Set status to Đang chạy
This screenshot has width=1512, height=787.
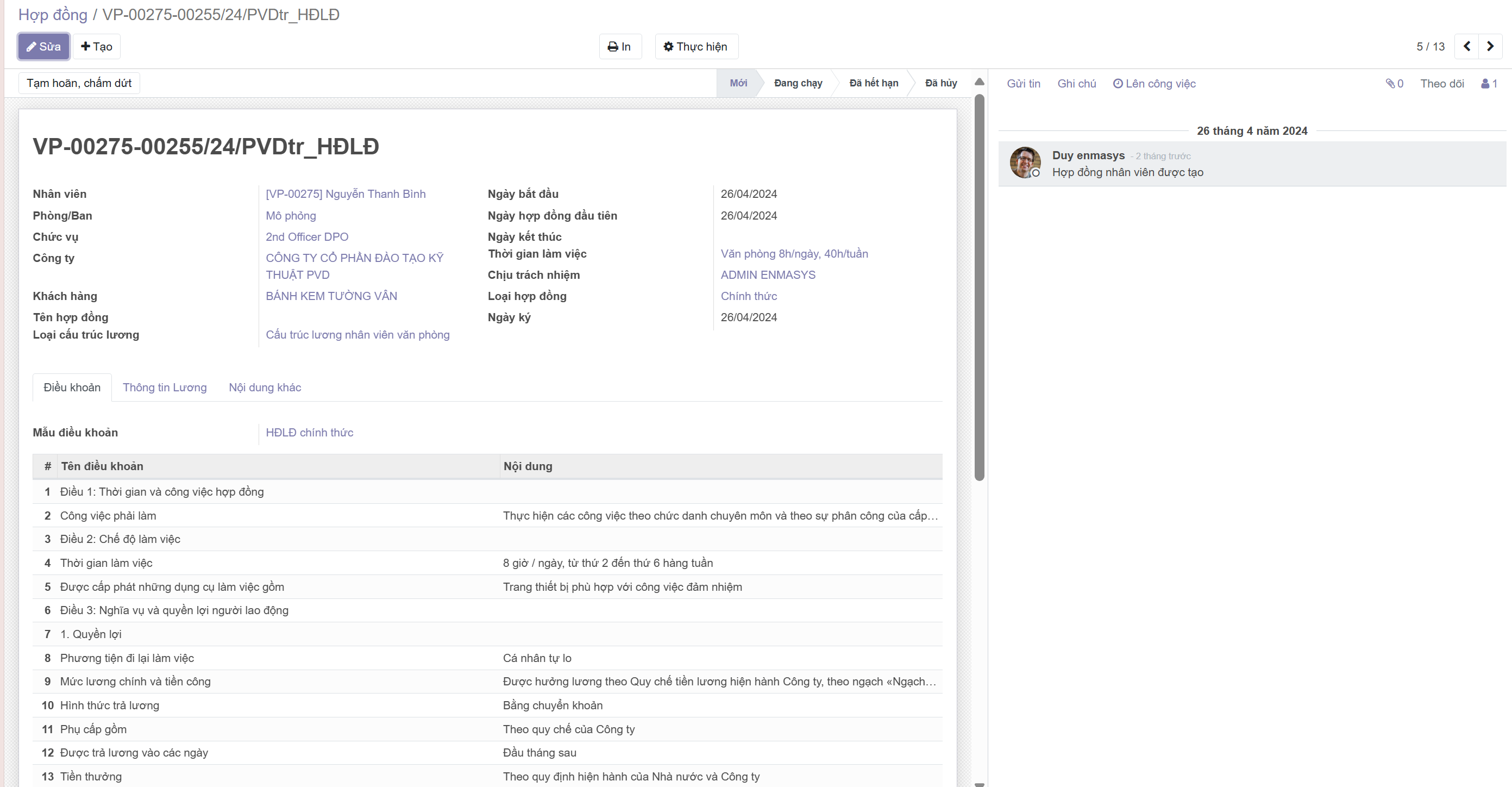(x=798, y=83)
